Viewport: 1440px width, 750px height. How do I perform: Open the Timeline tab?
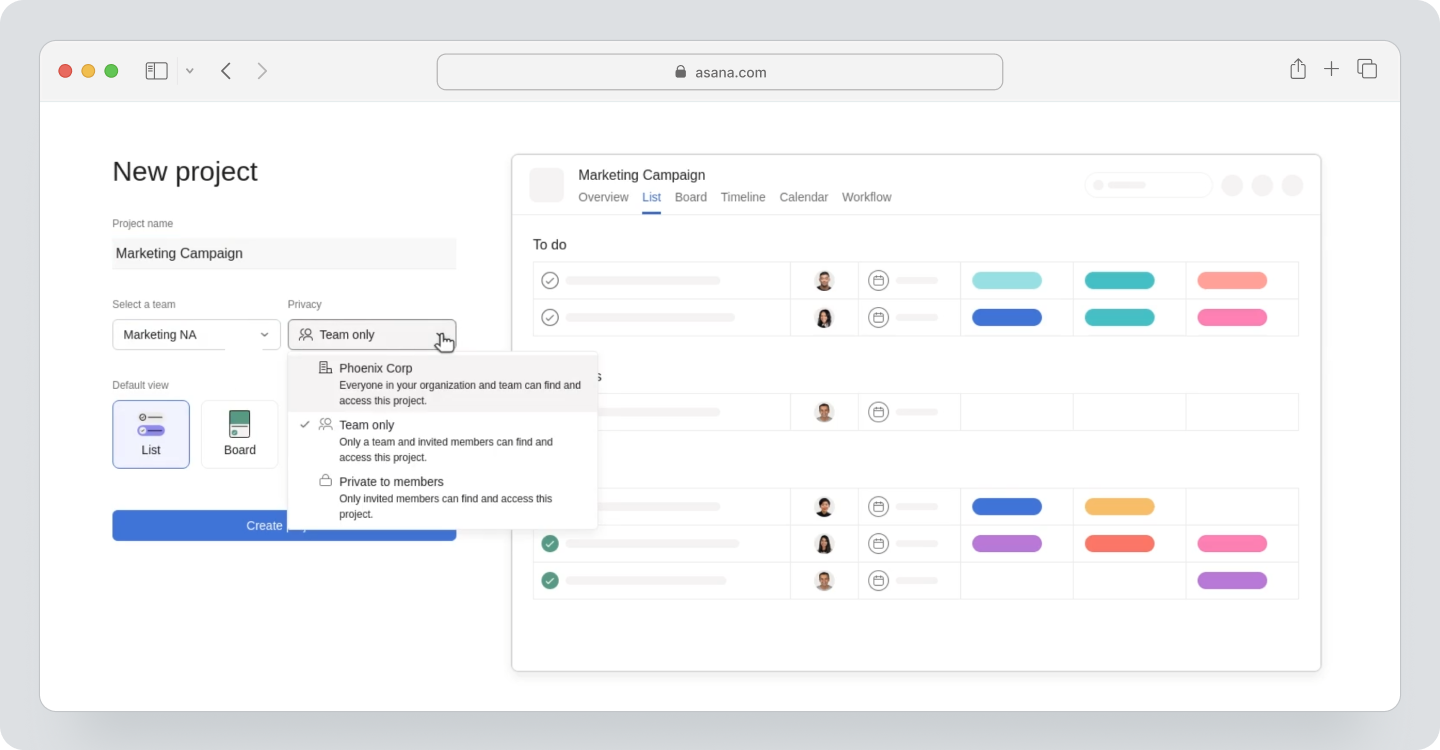point(742,197)
